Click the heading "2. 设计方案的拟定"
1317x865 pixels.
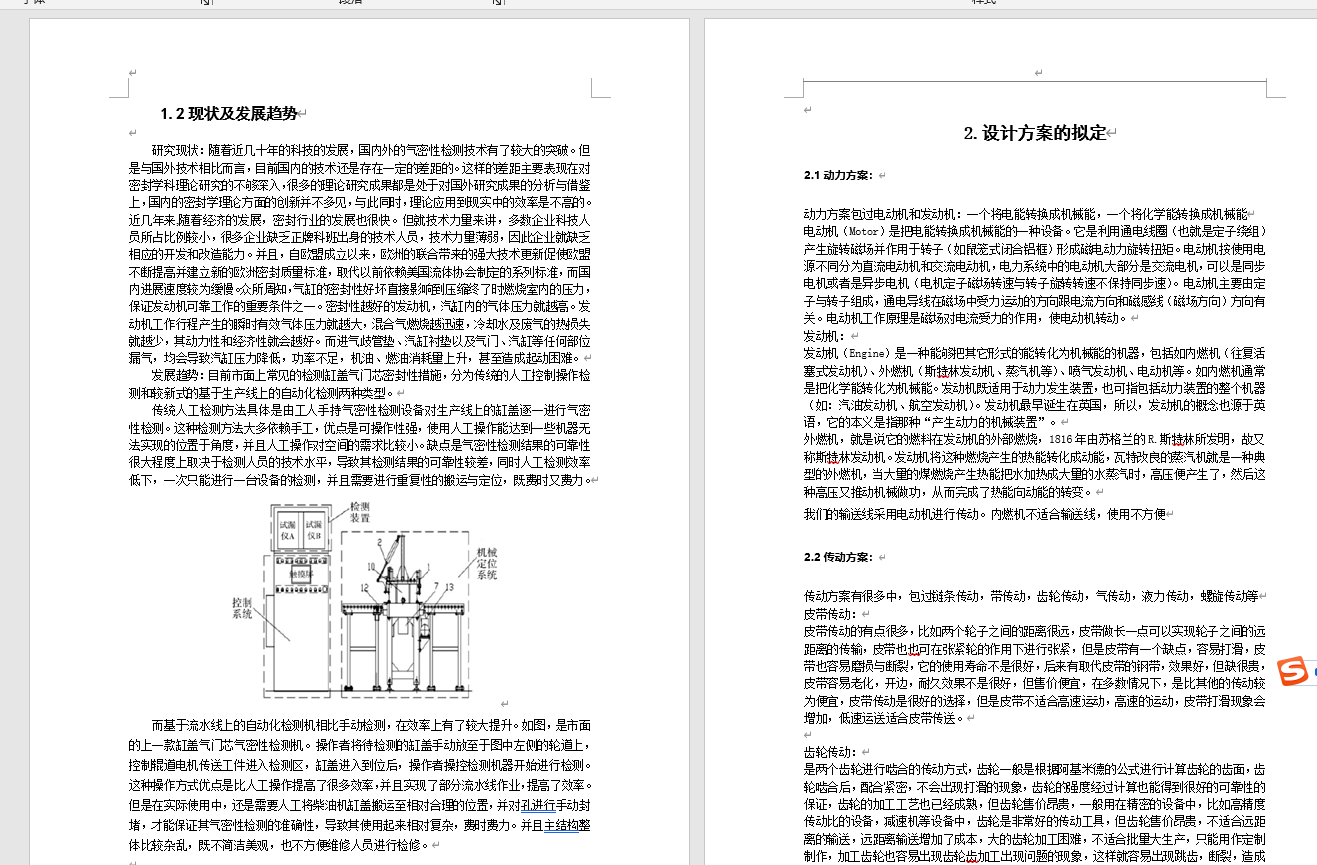[x=1035, y=133]
